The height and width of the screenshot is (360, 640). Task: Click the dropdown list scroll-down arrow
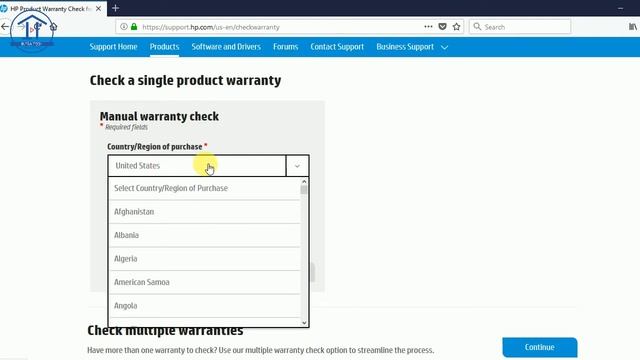(304, 323)
